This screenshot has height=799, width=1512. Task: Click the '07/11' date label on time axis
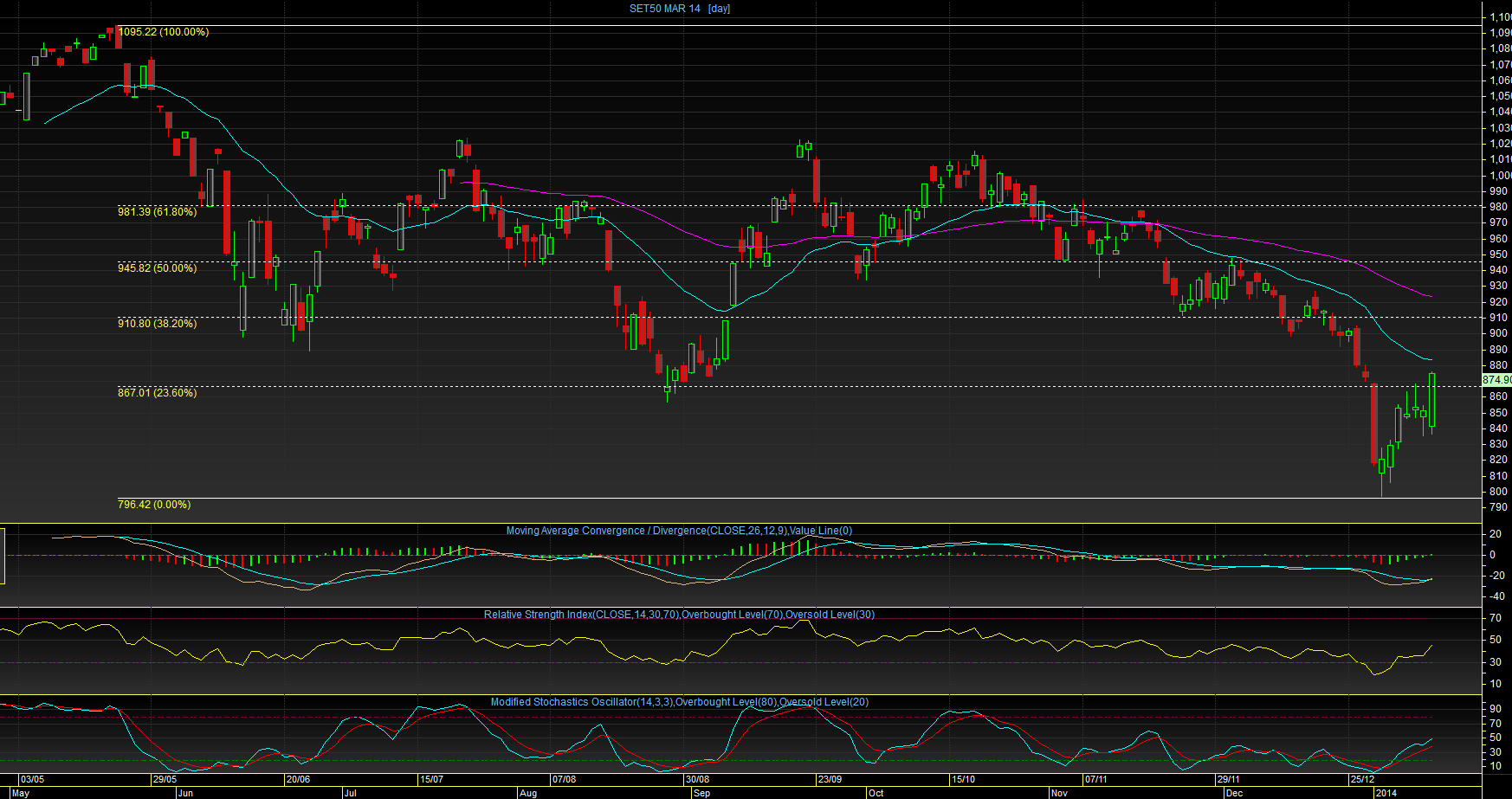click(1095, 779)
